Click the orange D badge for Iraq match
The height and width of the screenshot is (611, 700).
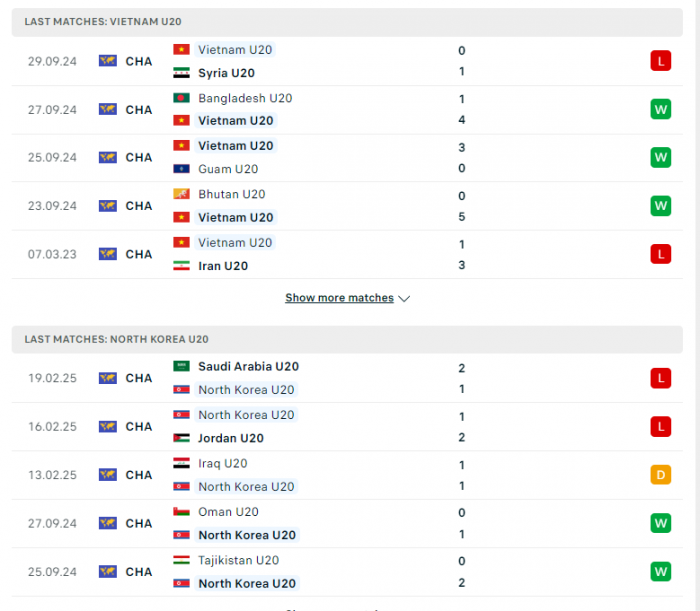coord(661,474)
